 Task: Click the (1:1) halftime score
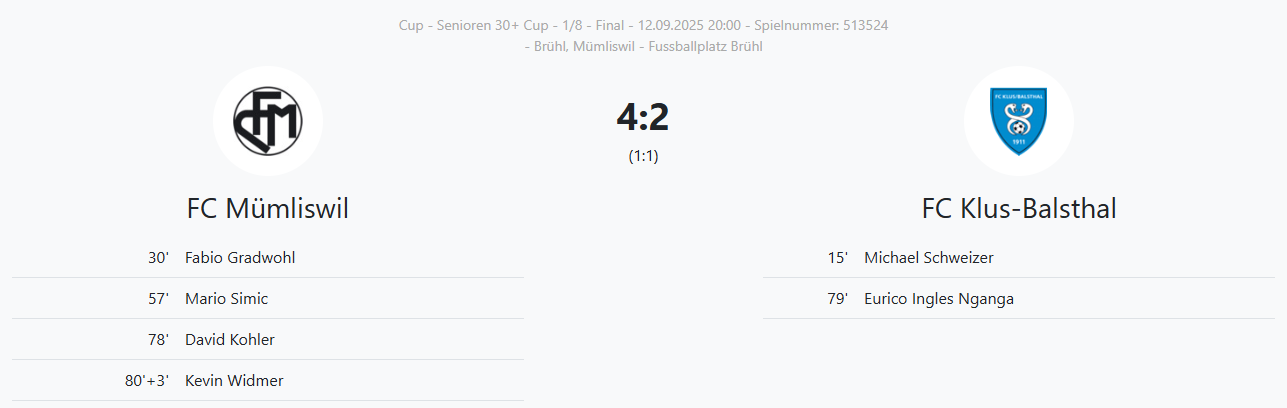[643, 156]
